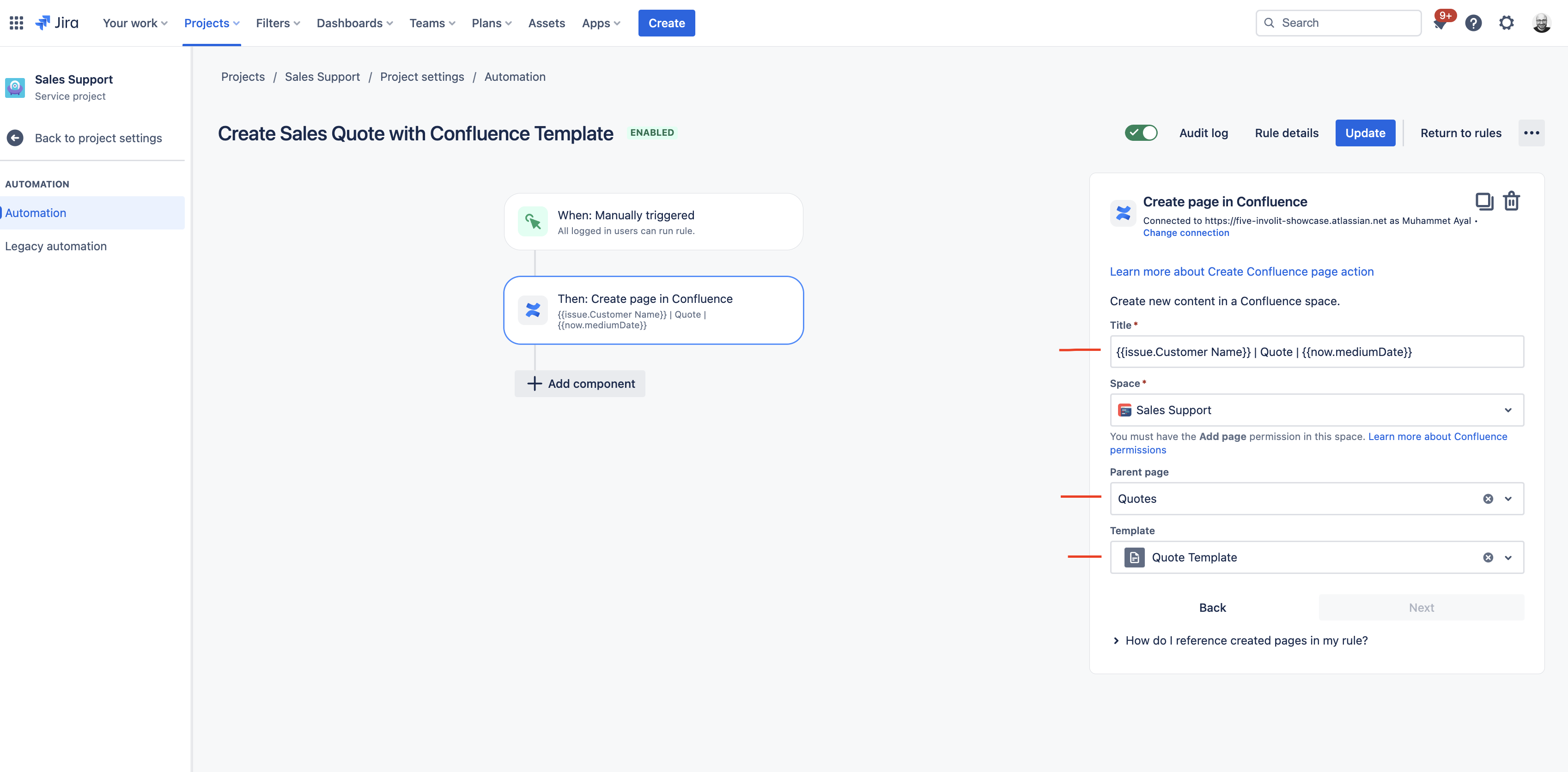The image size is (1568, 772).
Task: Click the Confluence icon in Then step
Action: [x=533, y=310]
